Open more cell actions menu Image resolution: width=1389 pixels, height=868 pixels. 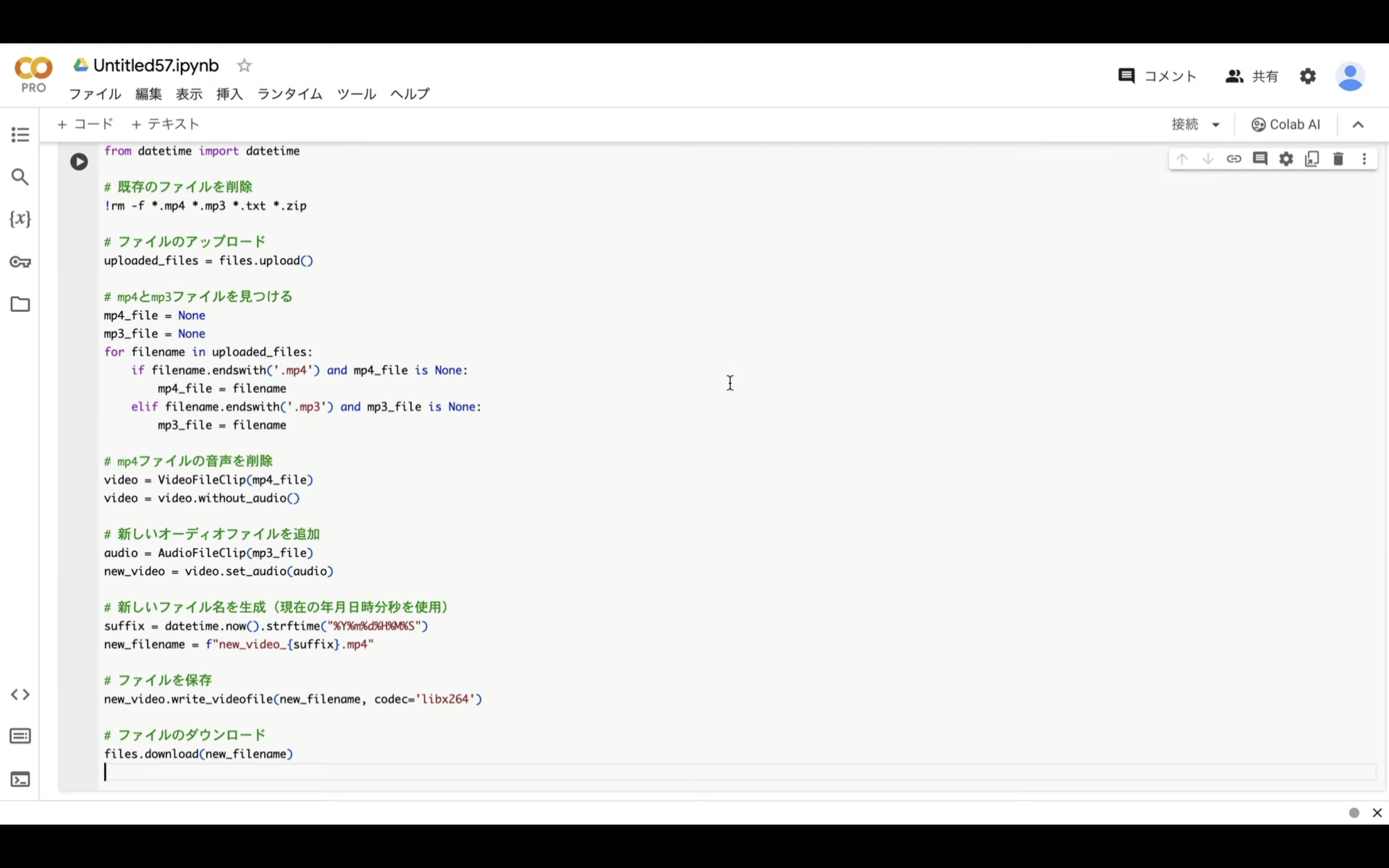point(1364,159)
